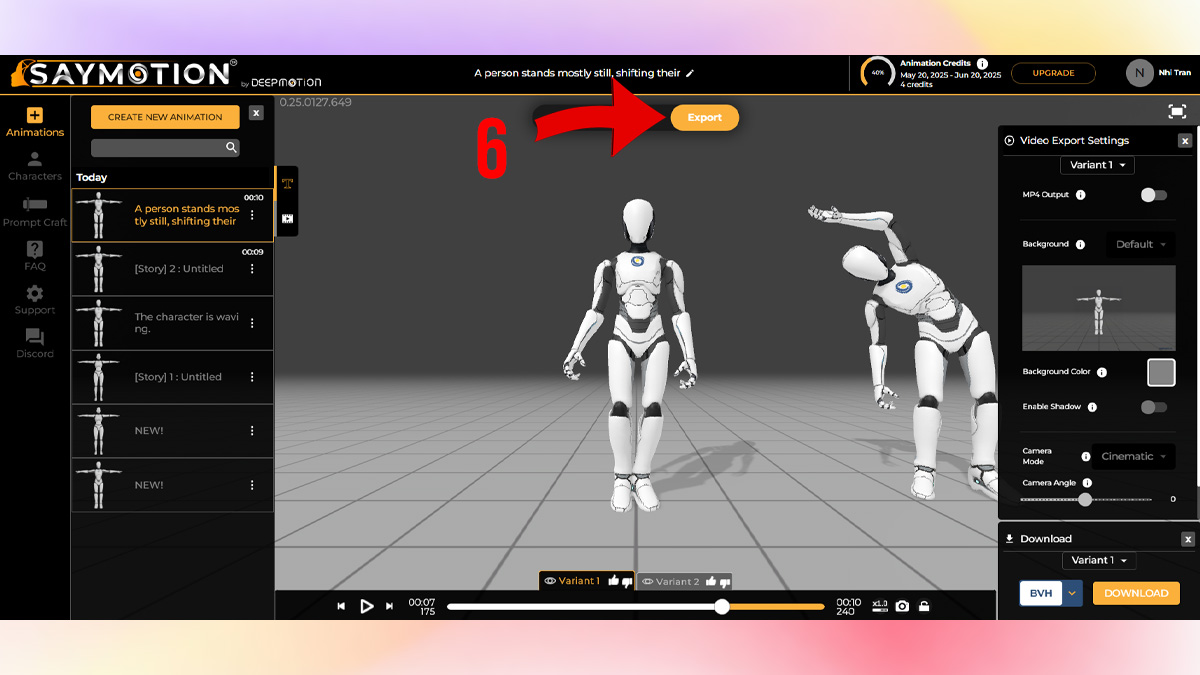Go to Prompt Craft in the sidebar
This screenshot has width=1200, height=675.
click(35, 212)
